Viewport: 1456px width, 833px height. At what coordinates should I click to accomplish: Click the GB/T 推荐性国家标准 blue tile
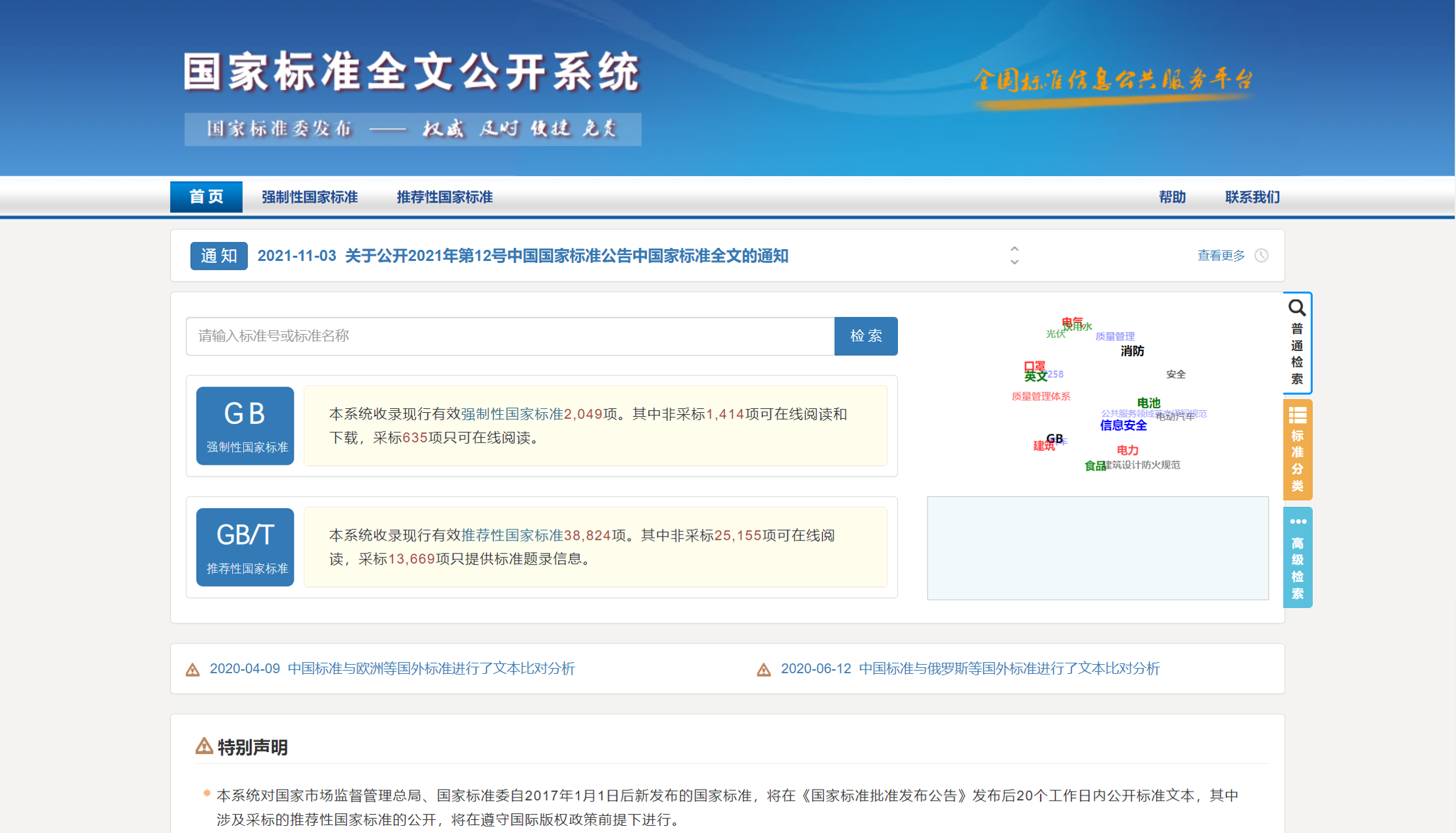coord(245,547)
